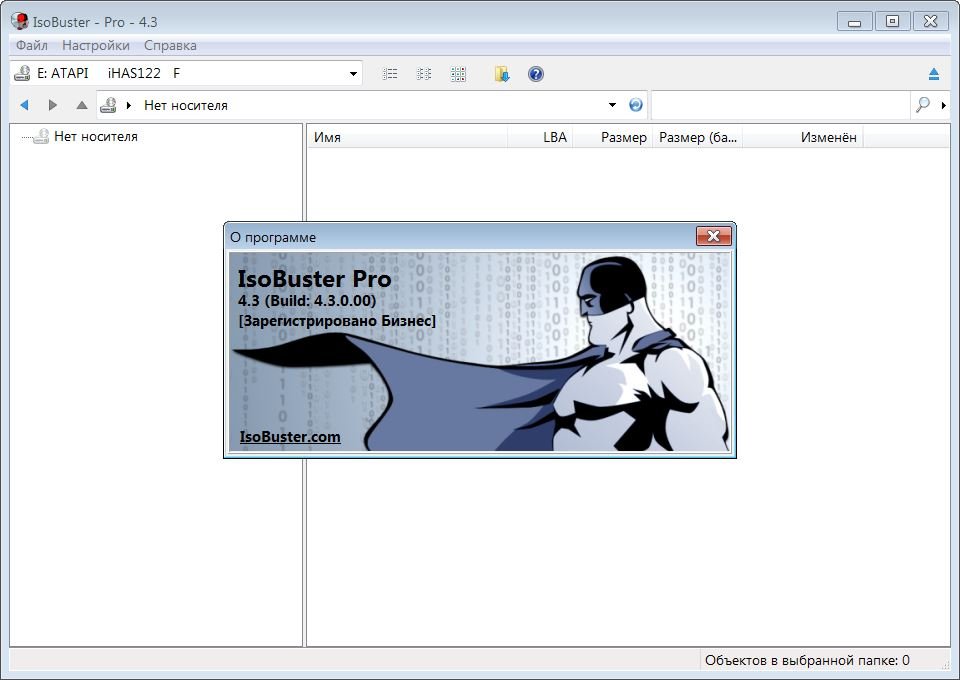
Task: Click the status bar object count text
Action: tap(807, 660)
